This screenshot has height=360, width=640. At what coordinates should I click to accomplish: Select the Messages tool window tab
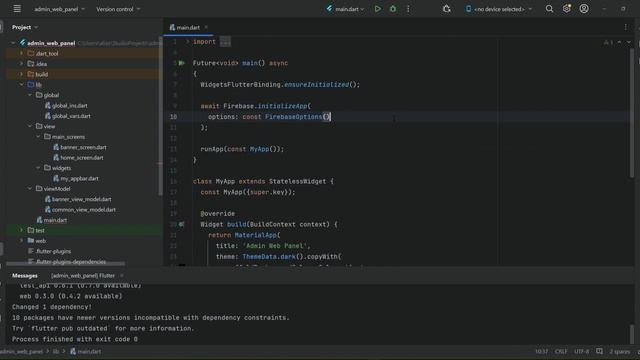[x=24, y=276]
